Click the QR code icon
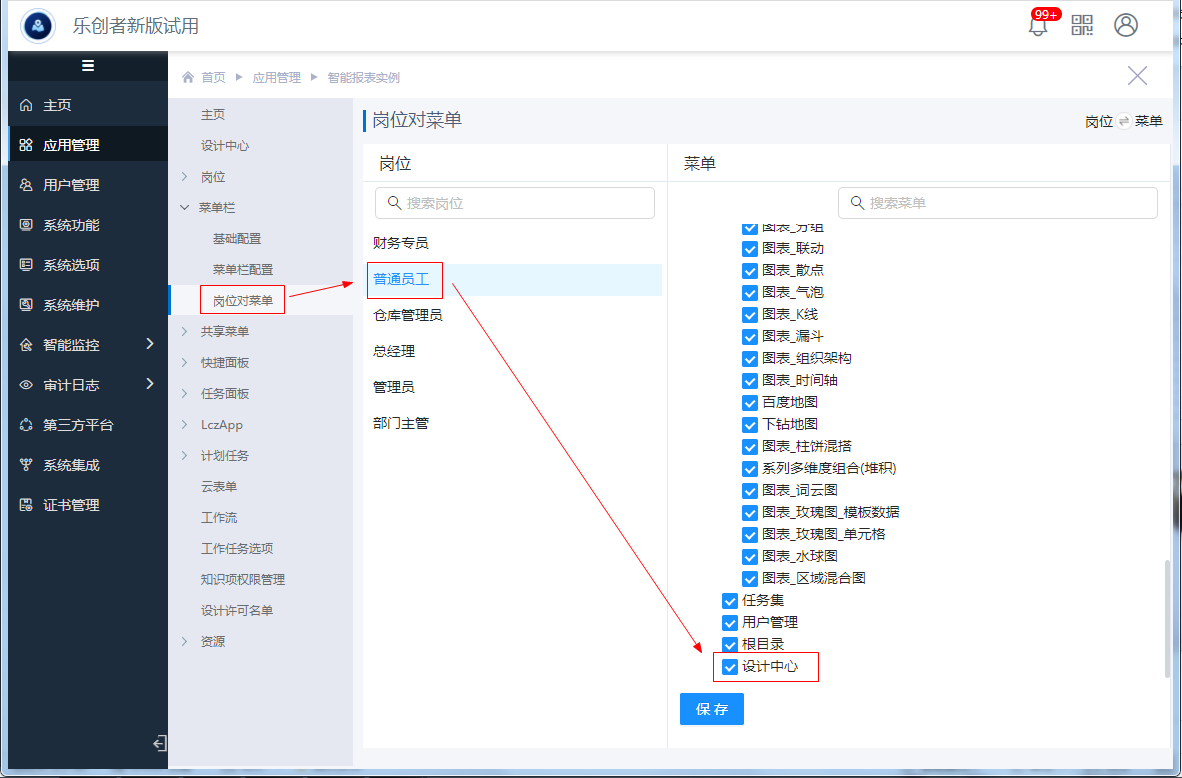The image size is (1182, 778). point(1082,25)
